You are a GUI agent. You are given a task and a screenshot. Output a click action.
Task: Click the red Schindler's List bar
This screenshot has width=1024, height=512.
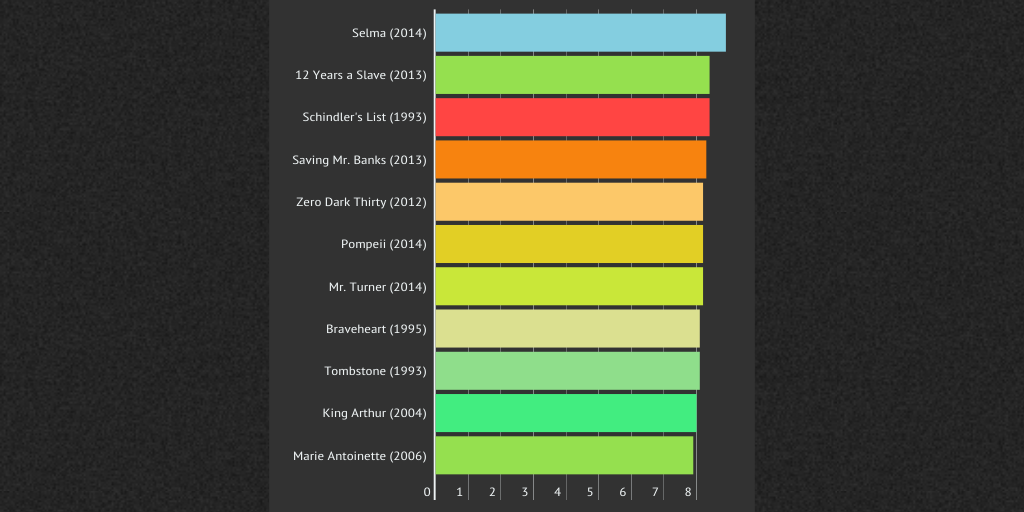click(572, 117)
